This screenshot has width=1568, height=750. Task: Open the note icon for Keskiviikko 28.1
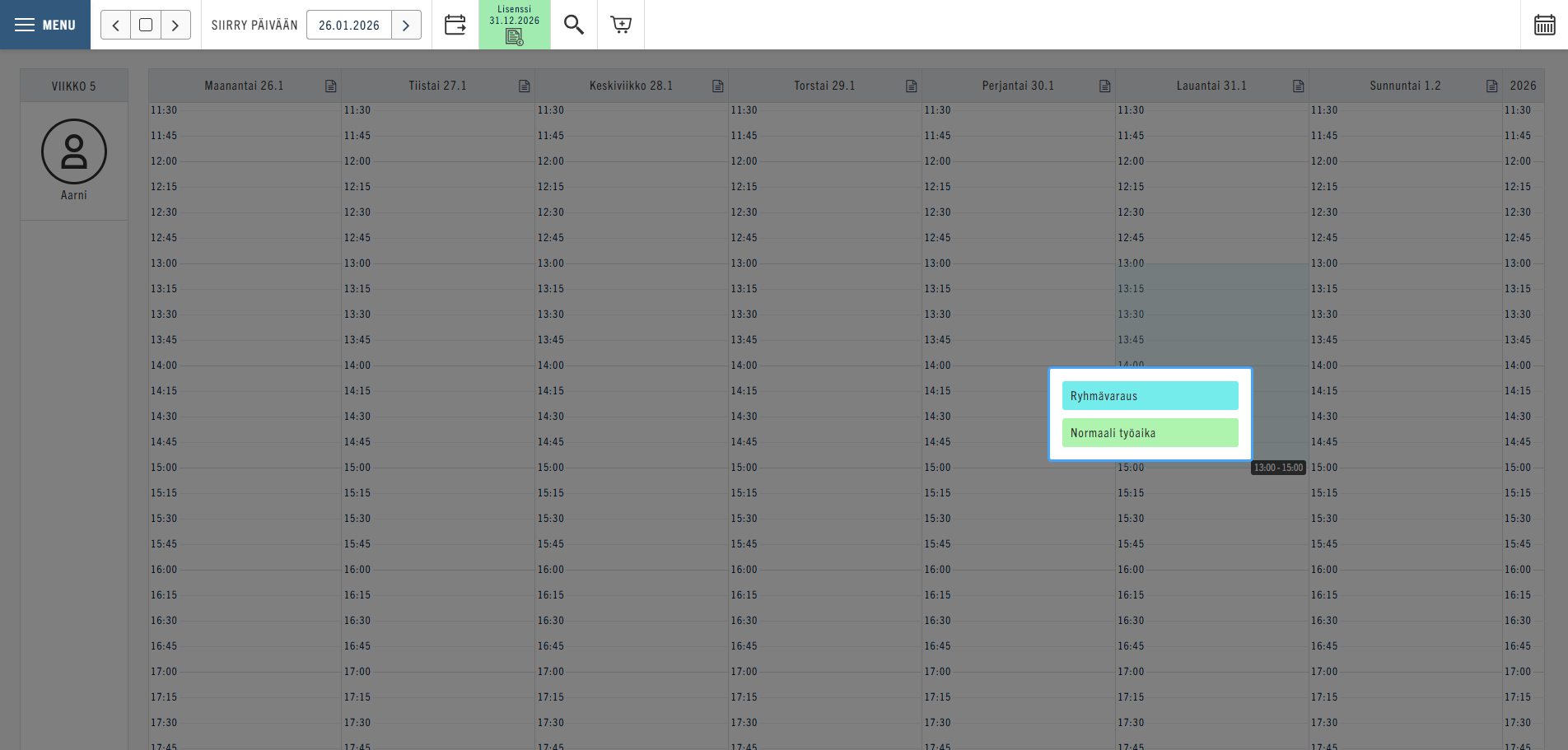coord(718,86)
